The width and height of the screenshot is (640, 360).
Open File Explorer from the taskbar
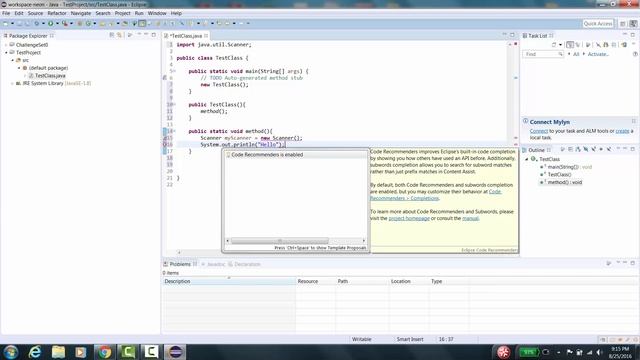(58, 352)
